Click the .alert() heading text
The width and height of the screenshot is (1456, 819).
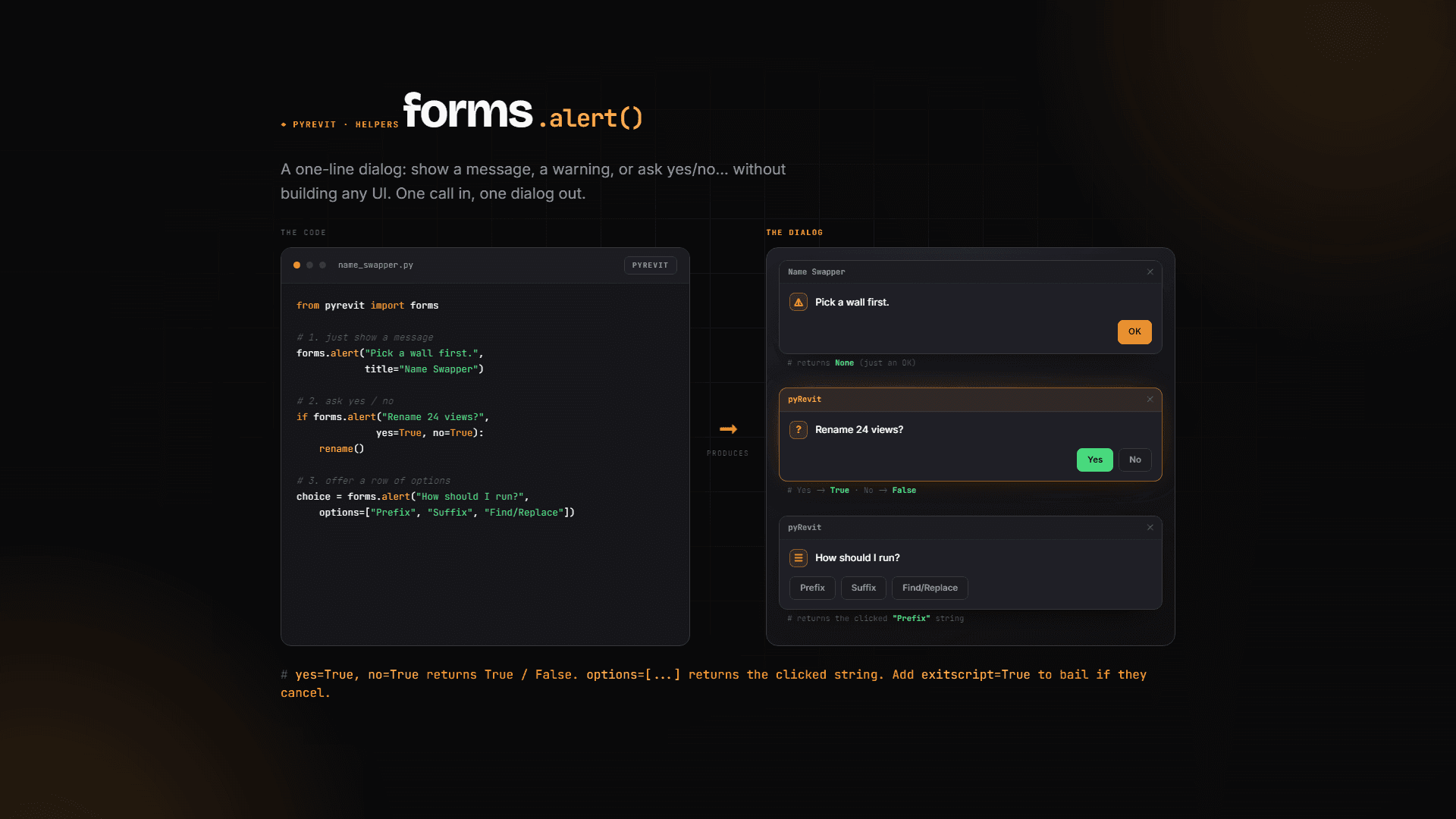click(x=591, y=118)
